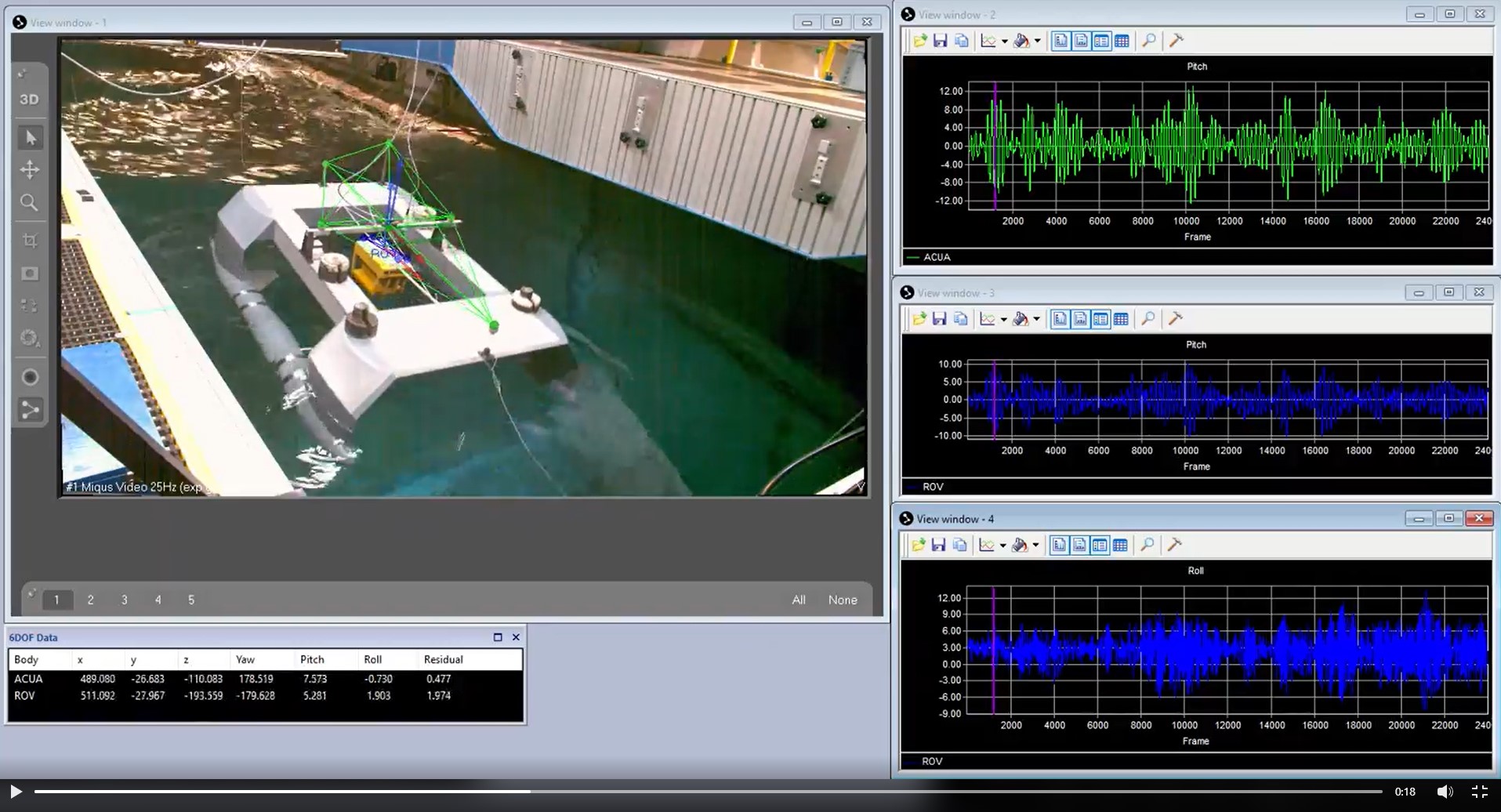Seek on the video progress bar
The image size is (1501, 812).
point(709,792)
